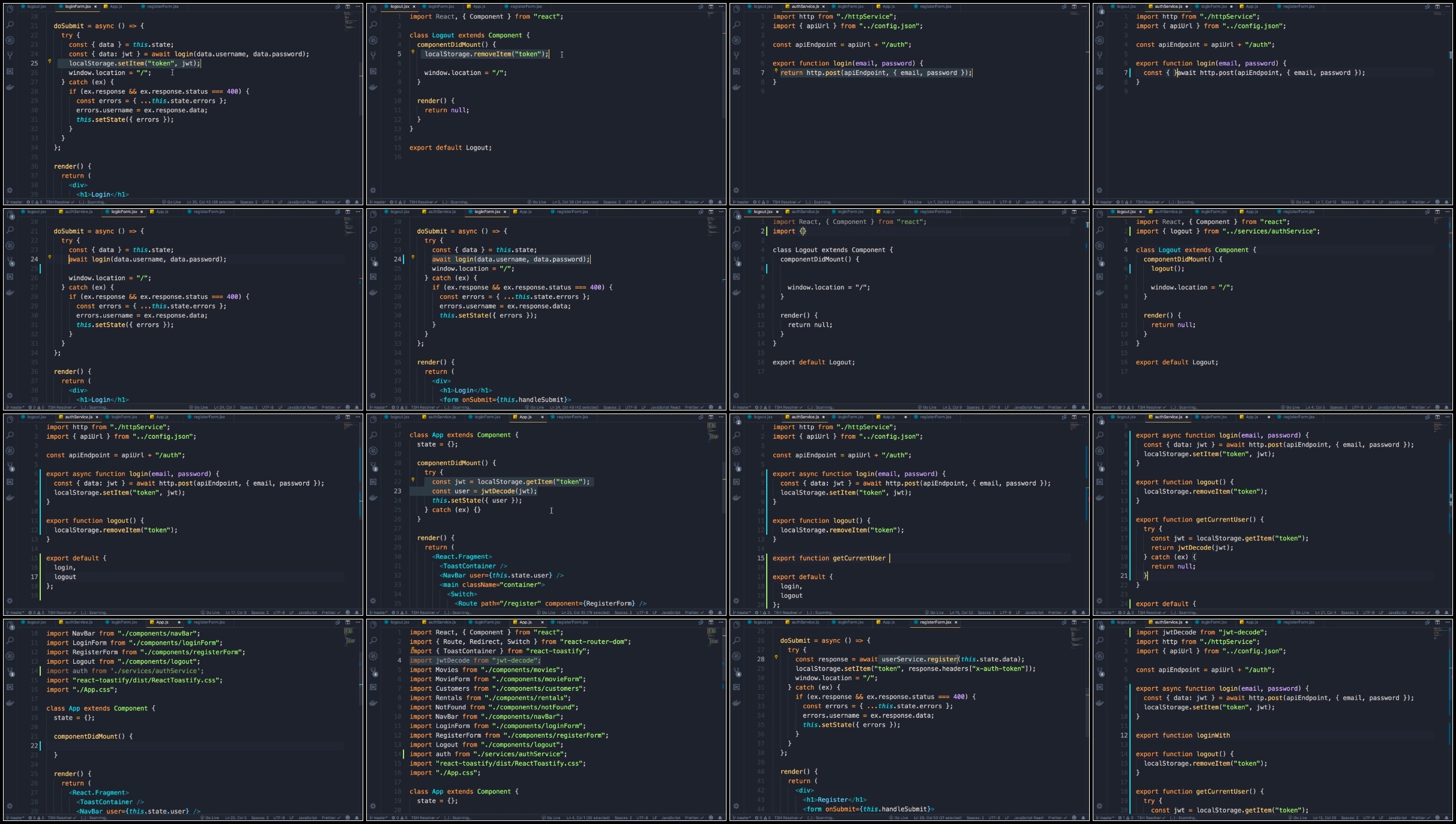Screen dimensions: 1456x824
Task: Open loginForm.jsx tab in the 'return http.post' window
Action: point(850,7)
